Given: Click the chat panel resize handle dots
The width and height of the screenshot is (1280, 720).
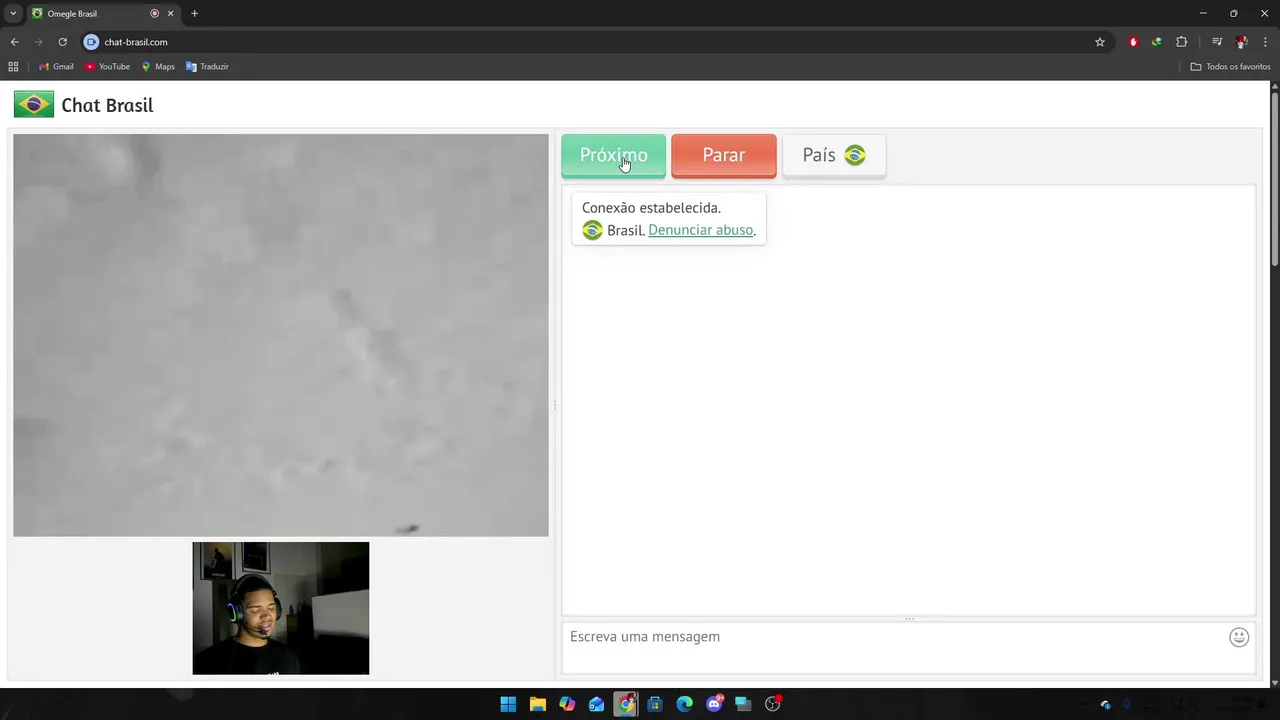Looking at the screenshot, I should [x=909, y=619].
